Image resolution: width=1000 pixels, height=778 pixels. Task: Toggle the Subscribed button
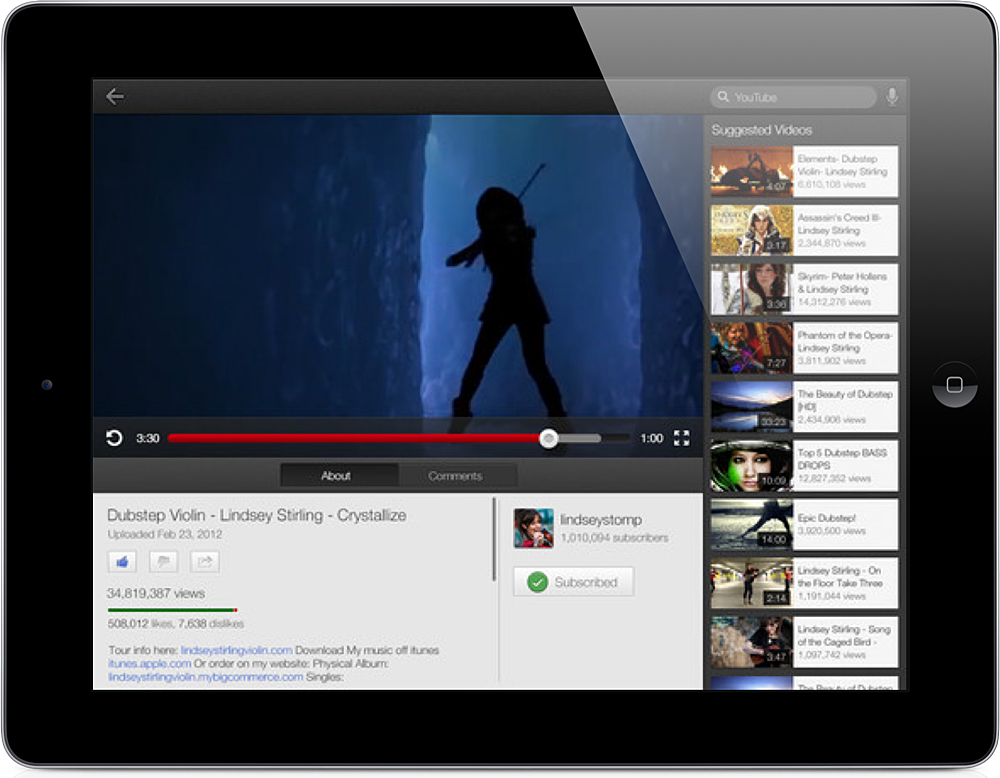tap(573, 582)
